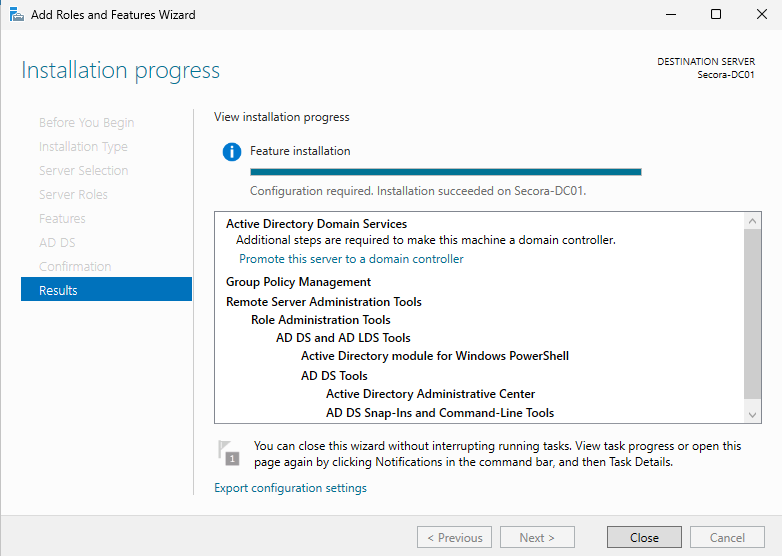
Task: Open Export configuration settings link
Action: (x=290, y=488)
